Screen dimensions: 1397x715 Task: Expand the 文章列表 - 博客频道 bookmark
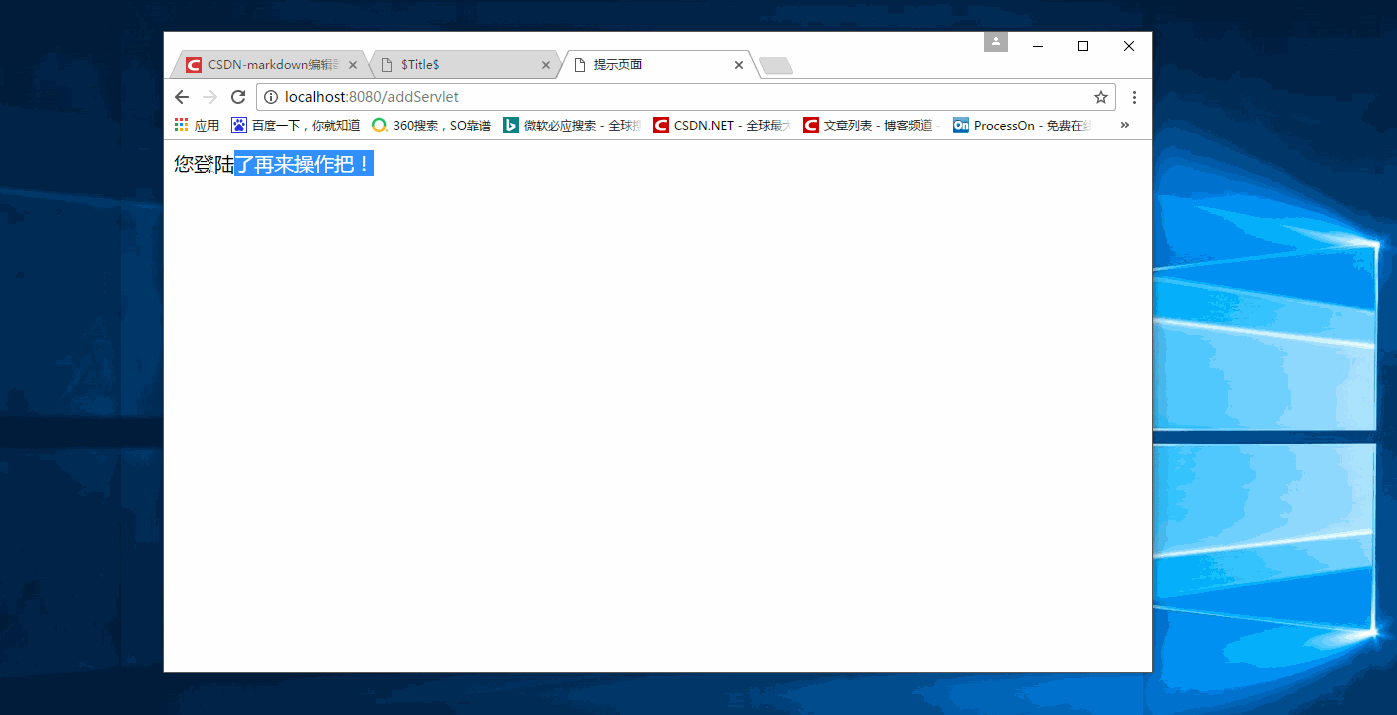[x=870, y=124]
